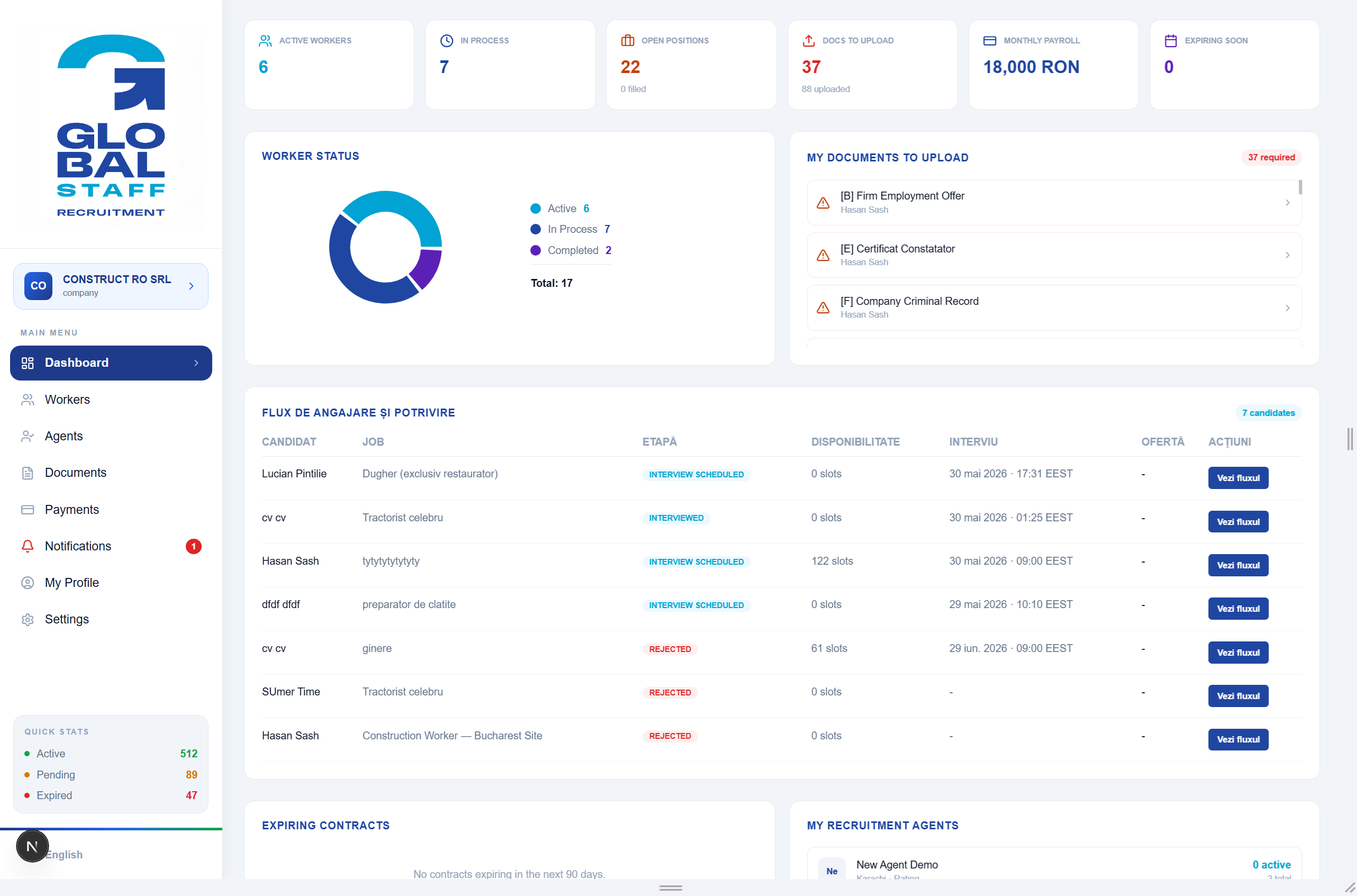Screen dimensions: 1357x896
Task: Click the In Process legend color dot
Action: (536, 229)
